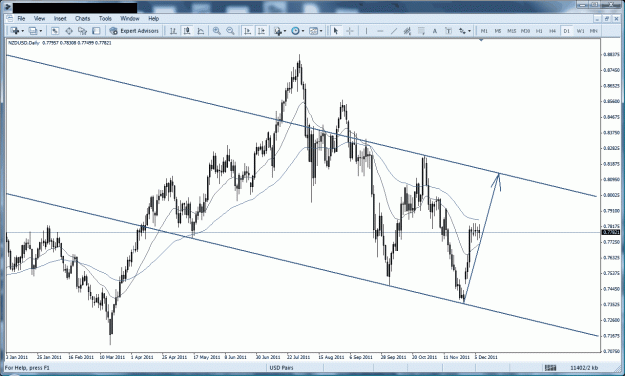The height and width of the screenshot is (376, 625).
Task: Open the View menu
Action: [39, 18]
